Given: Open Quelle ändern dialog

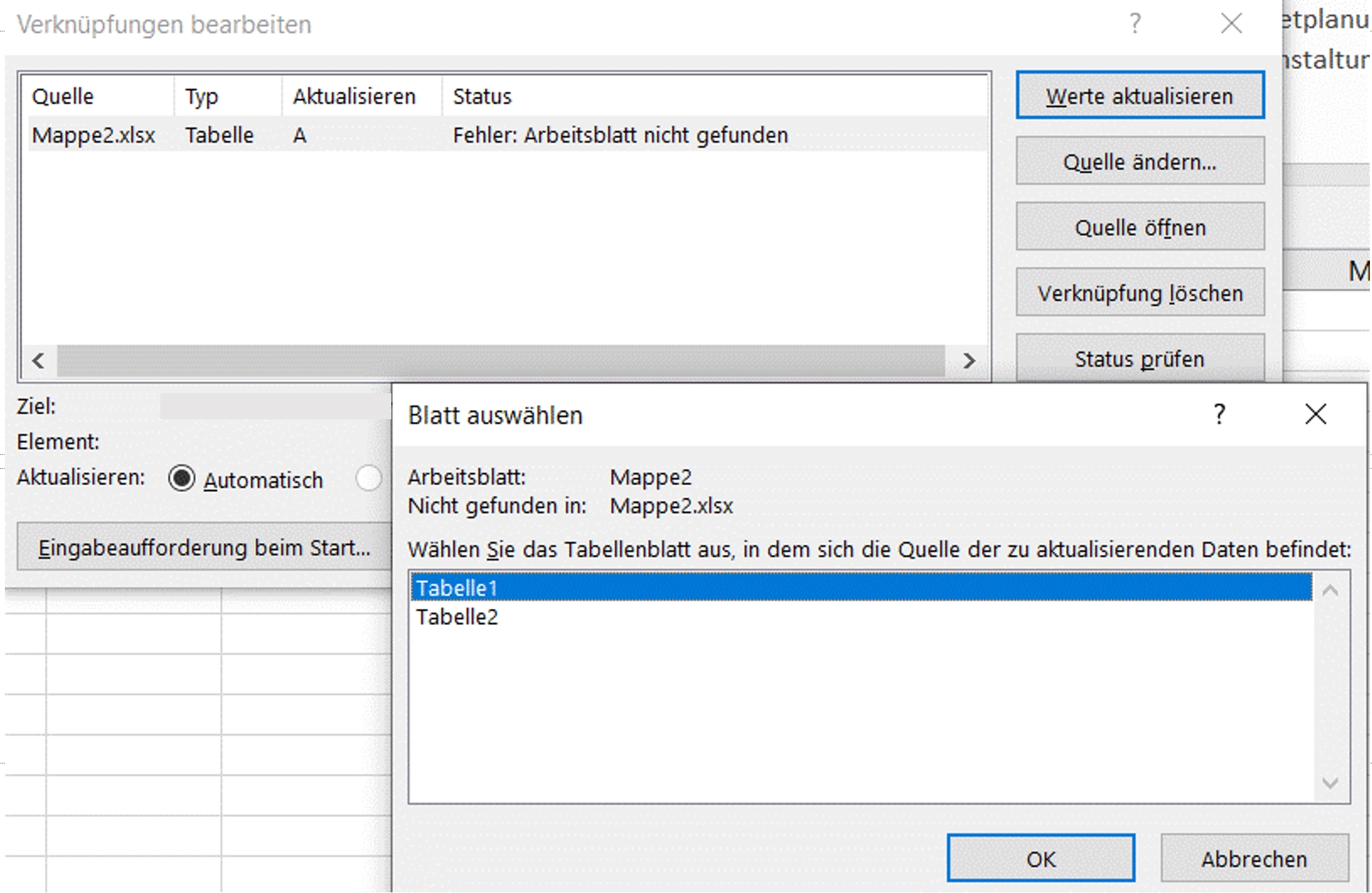Looking at the screenshot, I should (1139, 161).
